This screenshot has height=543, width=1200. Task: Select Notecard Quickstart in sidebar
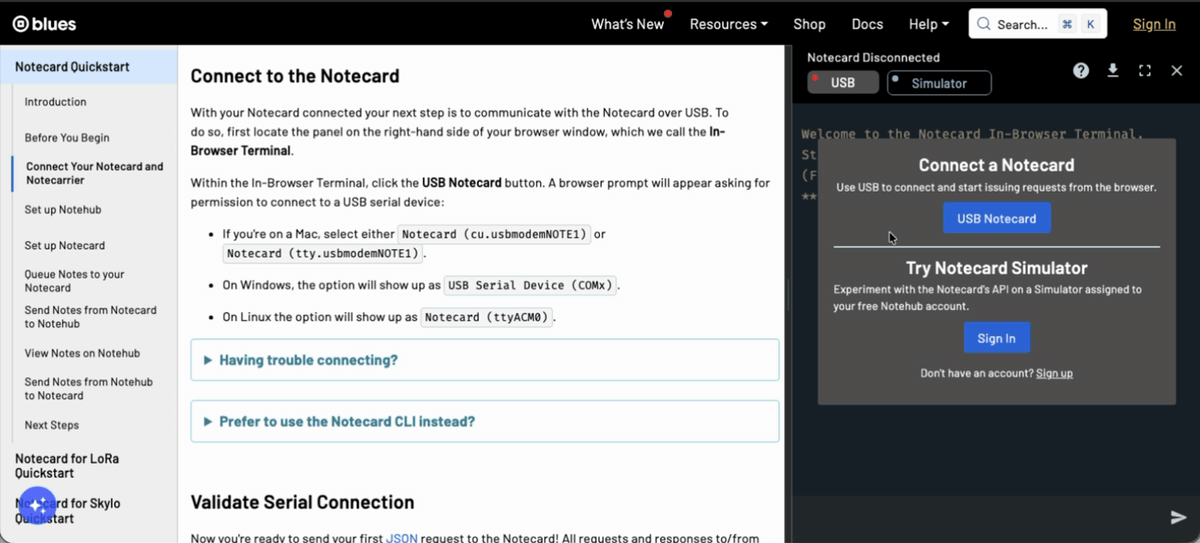point(72,67)
